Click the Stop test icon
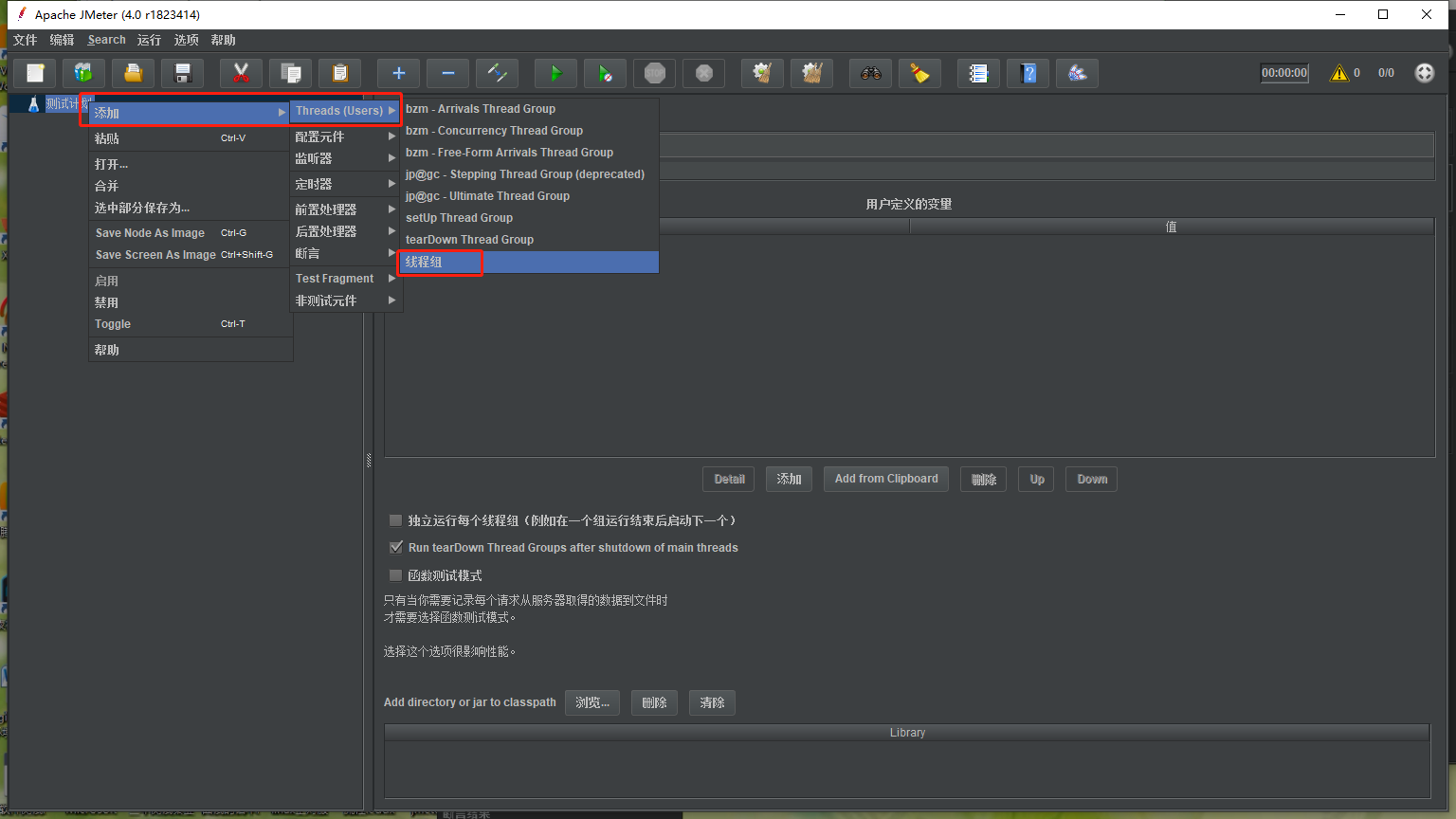1456x819 pixels. tap(654, 73)
